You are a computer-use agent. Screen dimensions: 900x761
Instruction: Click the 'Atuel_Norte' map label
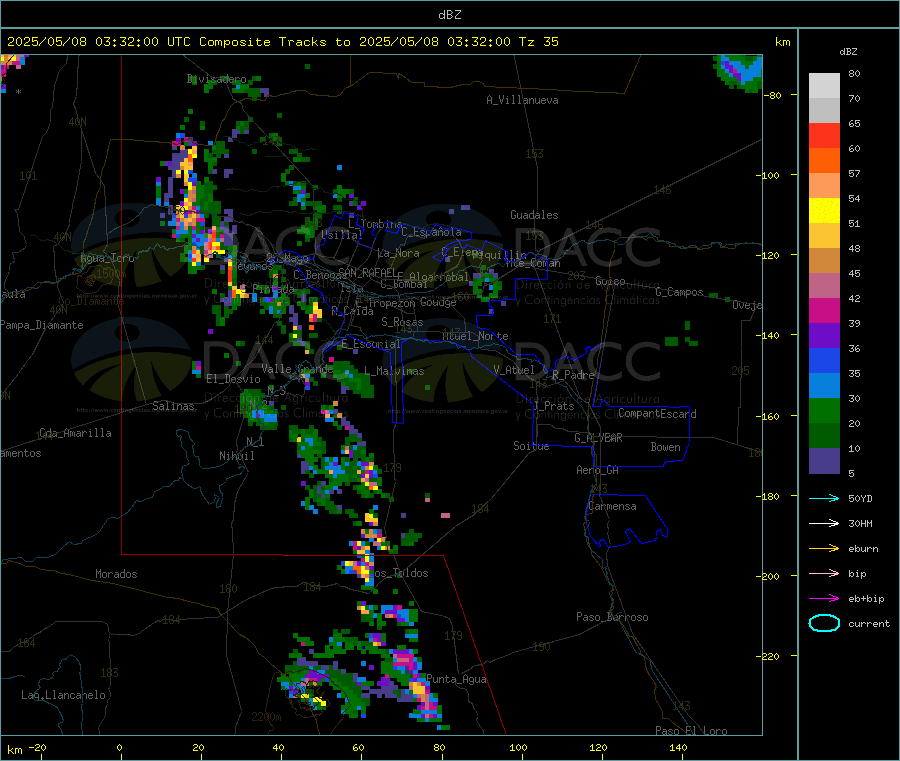point(475,336)
